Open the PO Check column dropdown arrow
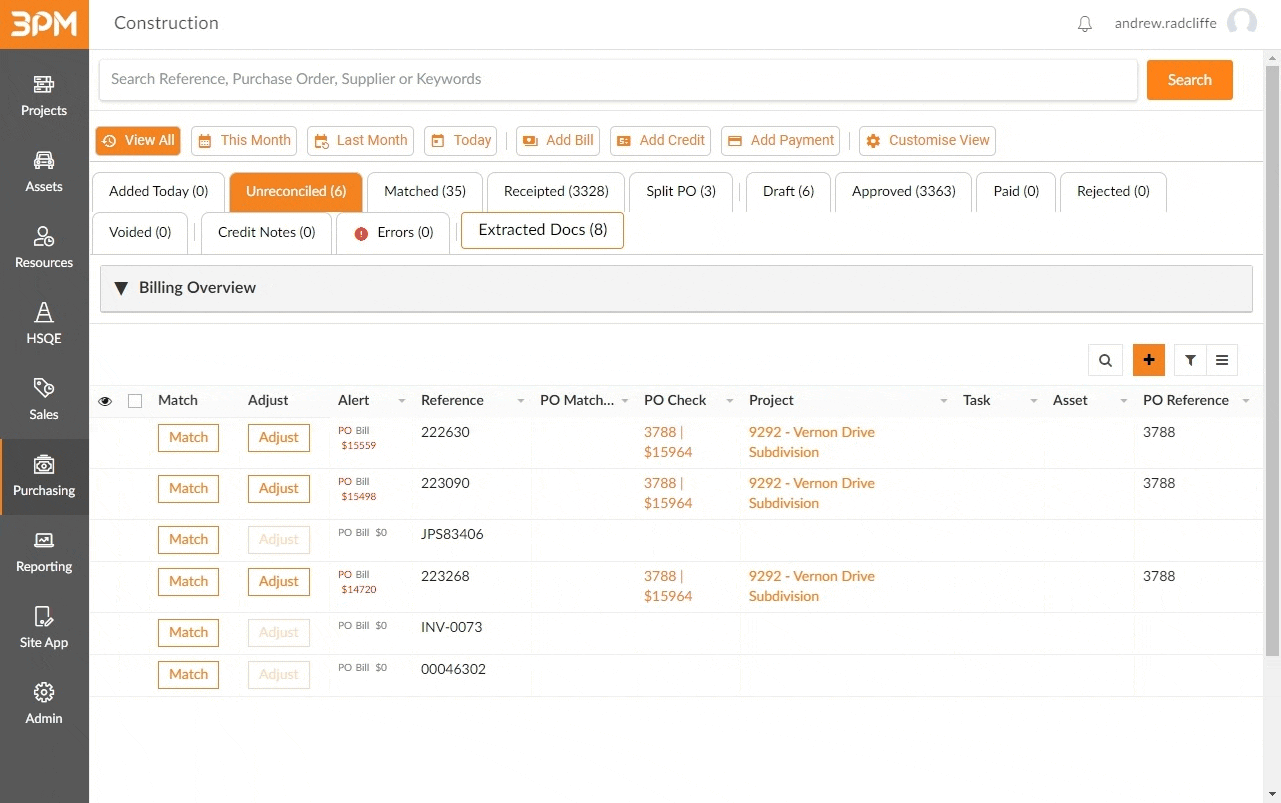 [x=729, y=401]
